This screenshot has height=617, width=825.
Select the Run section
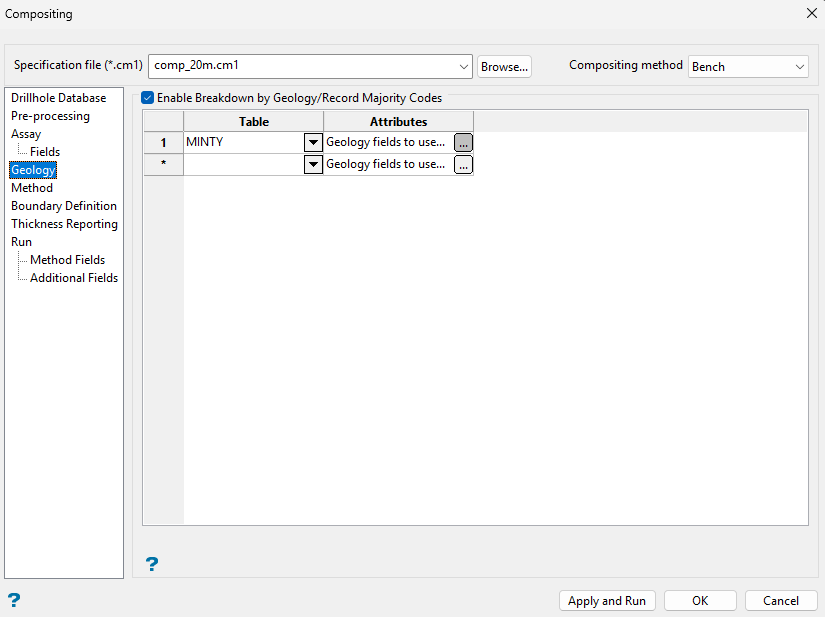(22, 241)
